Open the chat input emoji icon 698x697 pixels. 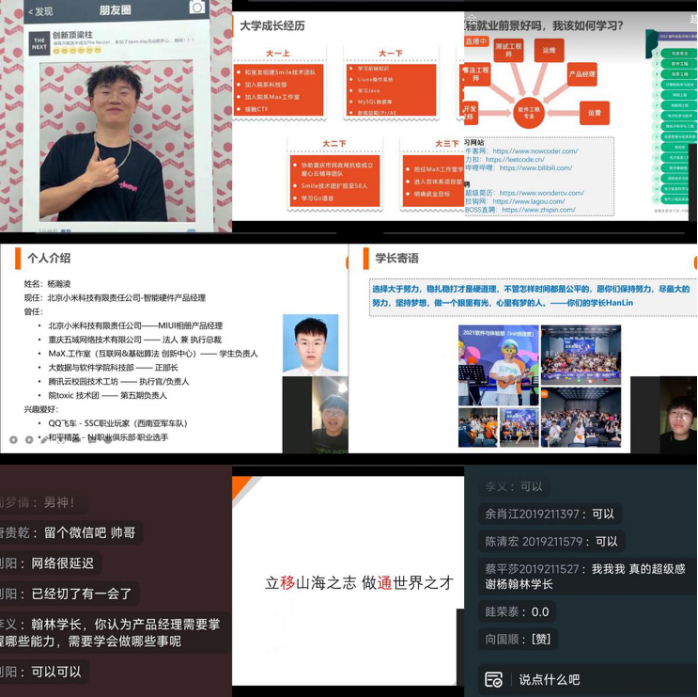pos(493,679)
